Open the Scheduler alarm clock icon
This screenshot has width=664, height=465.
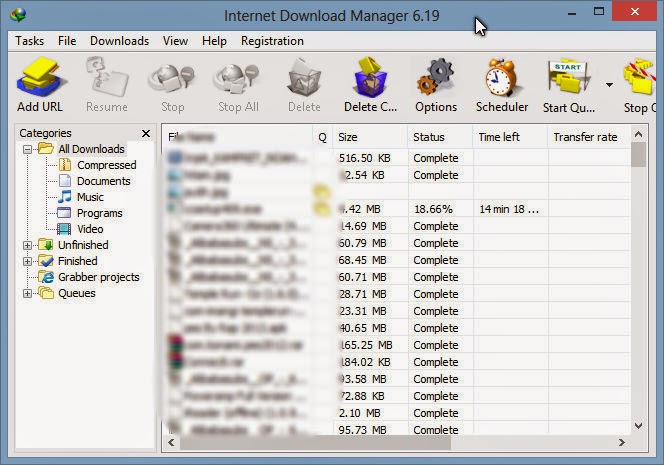[501, 78]
